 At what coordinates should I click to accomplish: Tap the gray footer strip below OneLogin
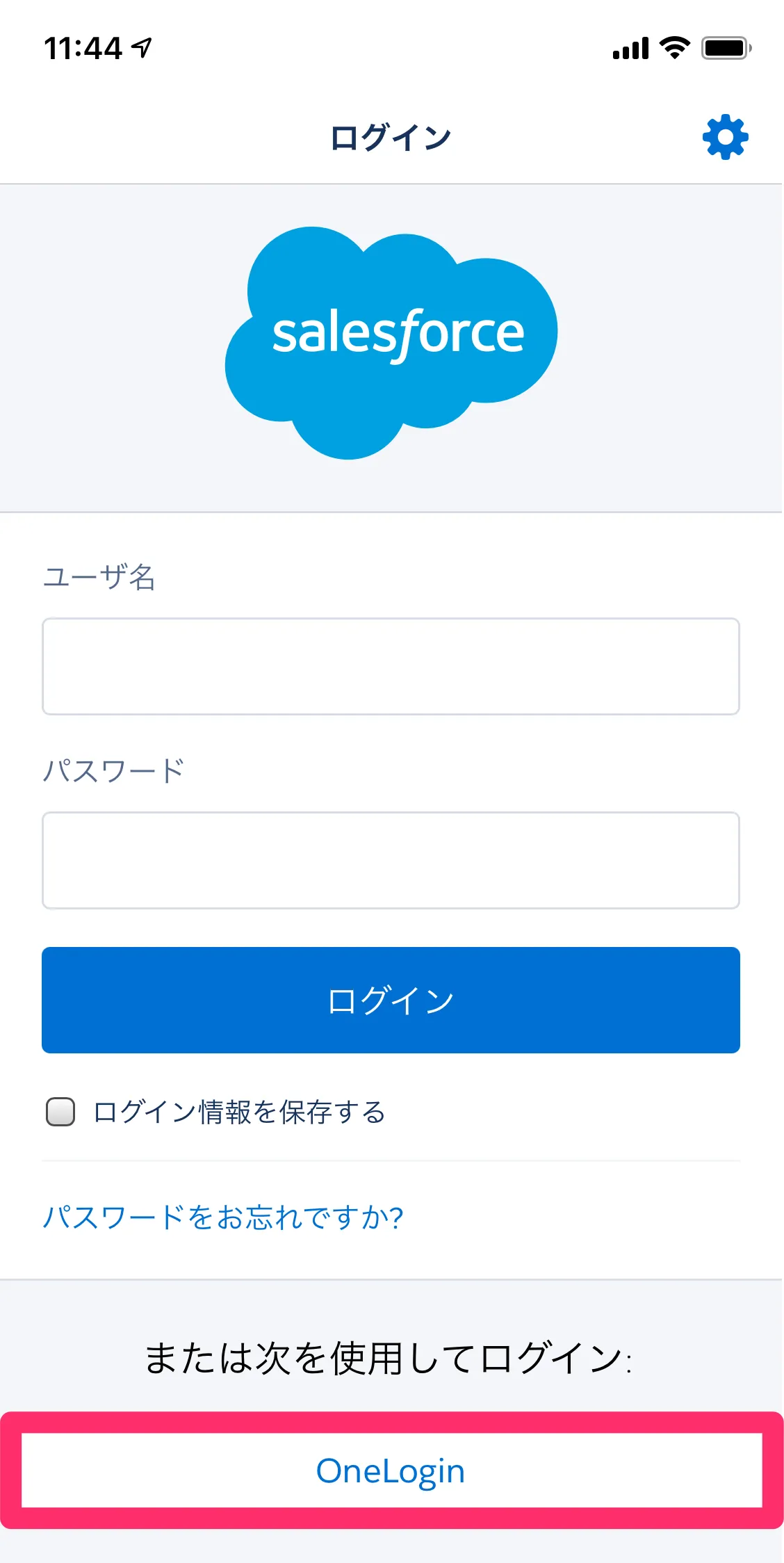pos(391,1548)
